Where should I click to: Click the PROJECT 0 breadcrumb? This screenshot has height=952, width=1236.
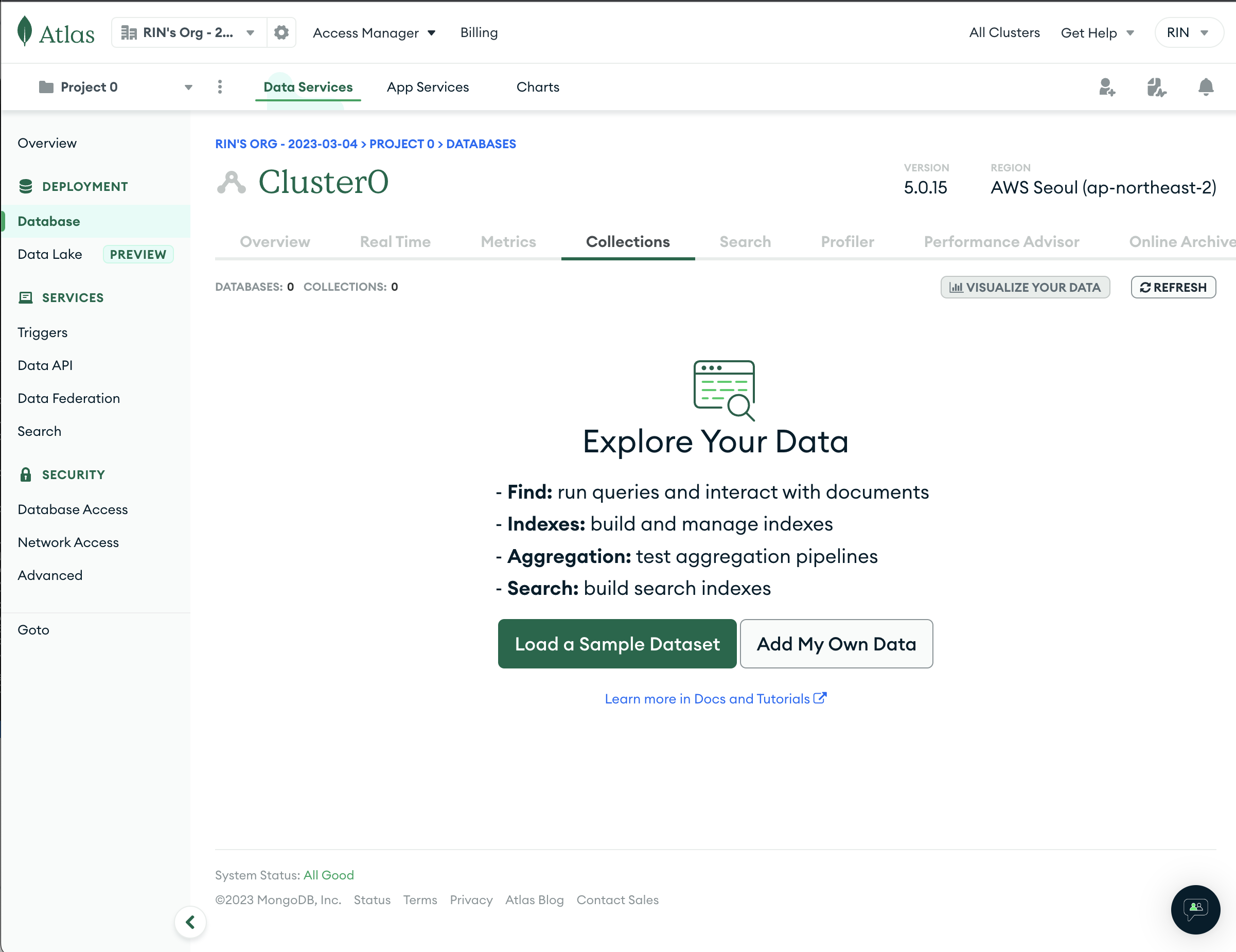(402, 144)
